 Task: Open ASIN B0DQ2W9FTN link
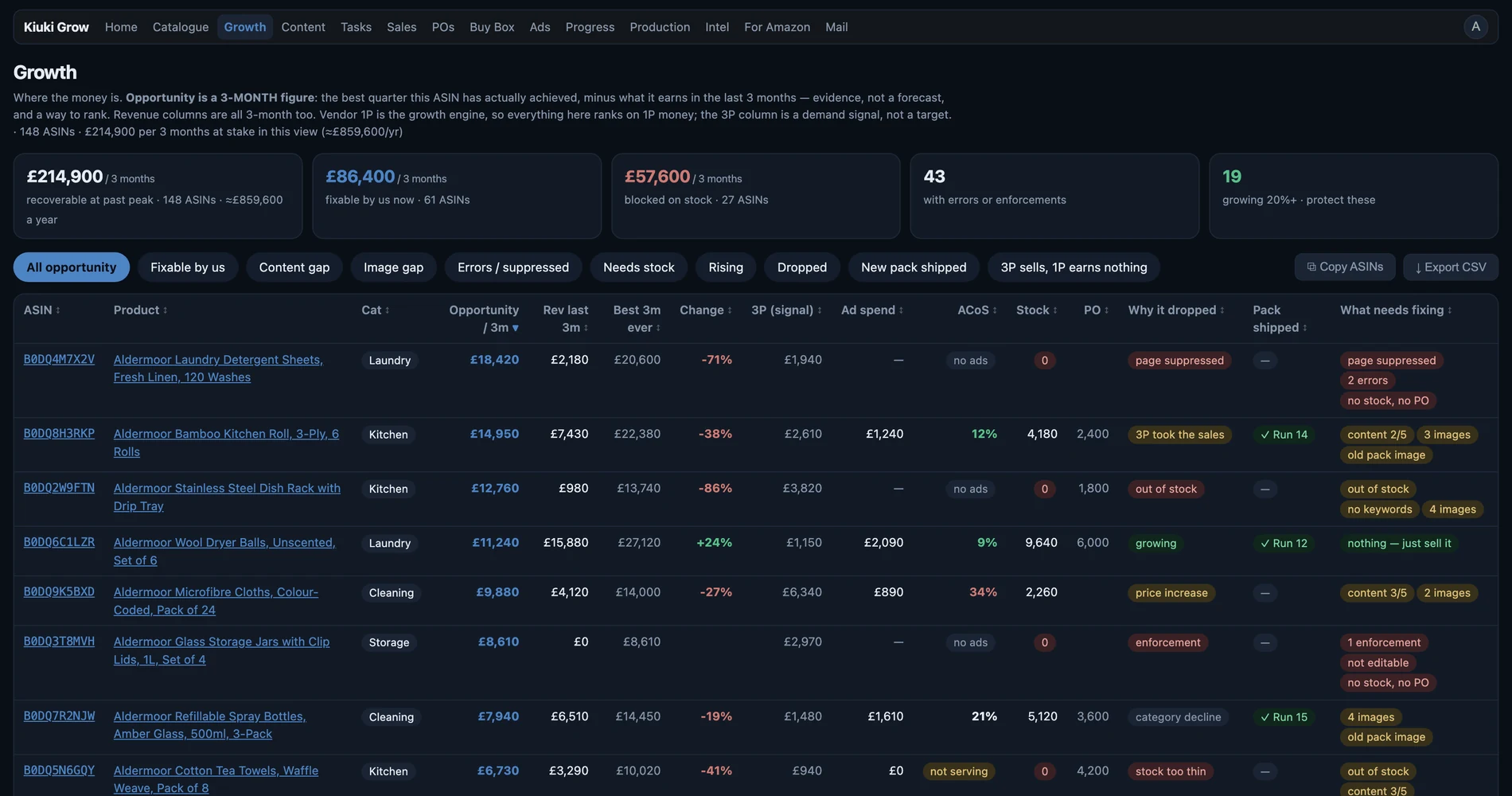(59, 488)
